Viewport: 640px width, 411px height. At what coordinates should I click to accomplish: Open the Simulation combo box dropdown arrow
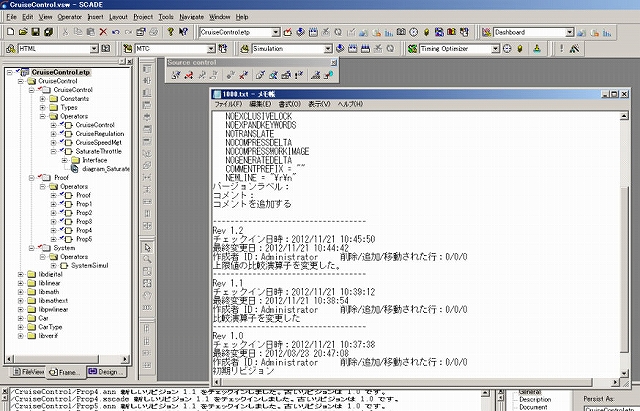tap(328, 49)
